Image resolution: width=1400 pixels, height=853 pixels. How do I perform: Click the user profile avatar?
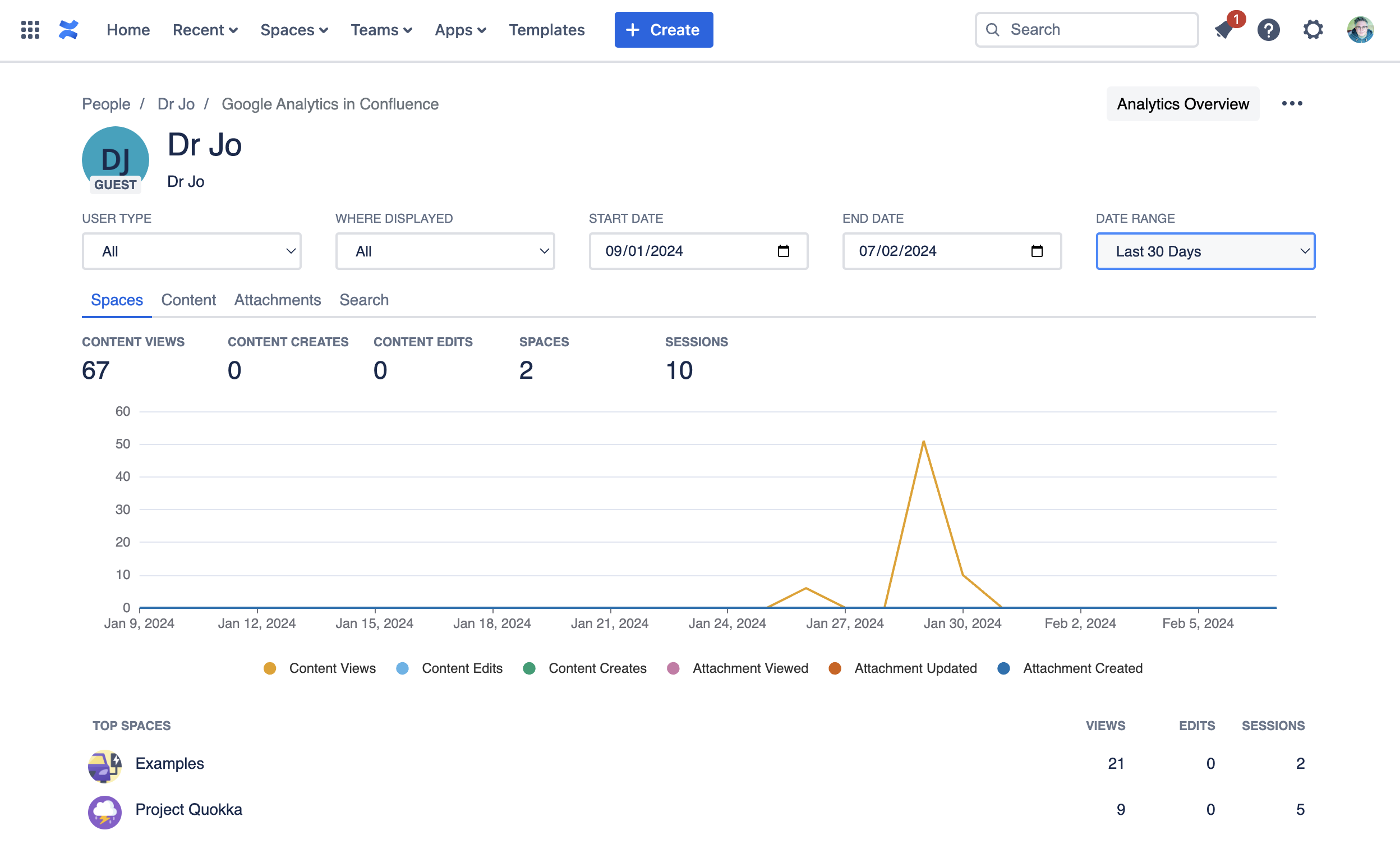coord(1360,30)
